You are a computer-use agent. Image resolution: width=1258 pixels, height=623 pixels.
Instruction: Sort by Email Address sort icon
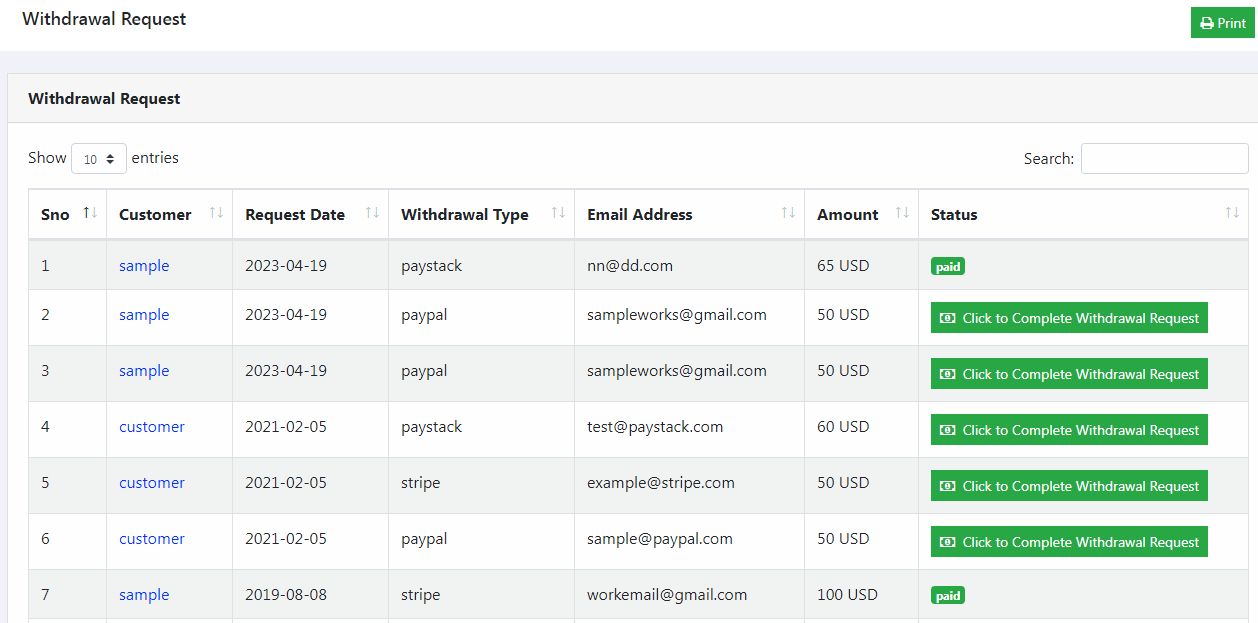pyautogui.click(x=788, y=213)
